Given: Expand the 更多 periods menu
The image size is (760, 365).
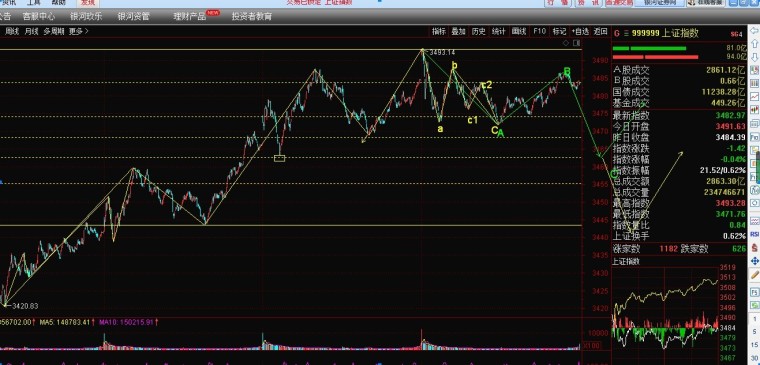Looking at the screenshot, I should click(79, 32).
